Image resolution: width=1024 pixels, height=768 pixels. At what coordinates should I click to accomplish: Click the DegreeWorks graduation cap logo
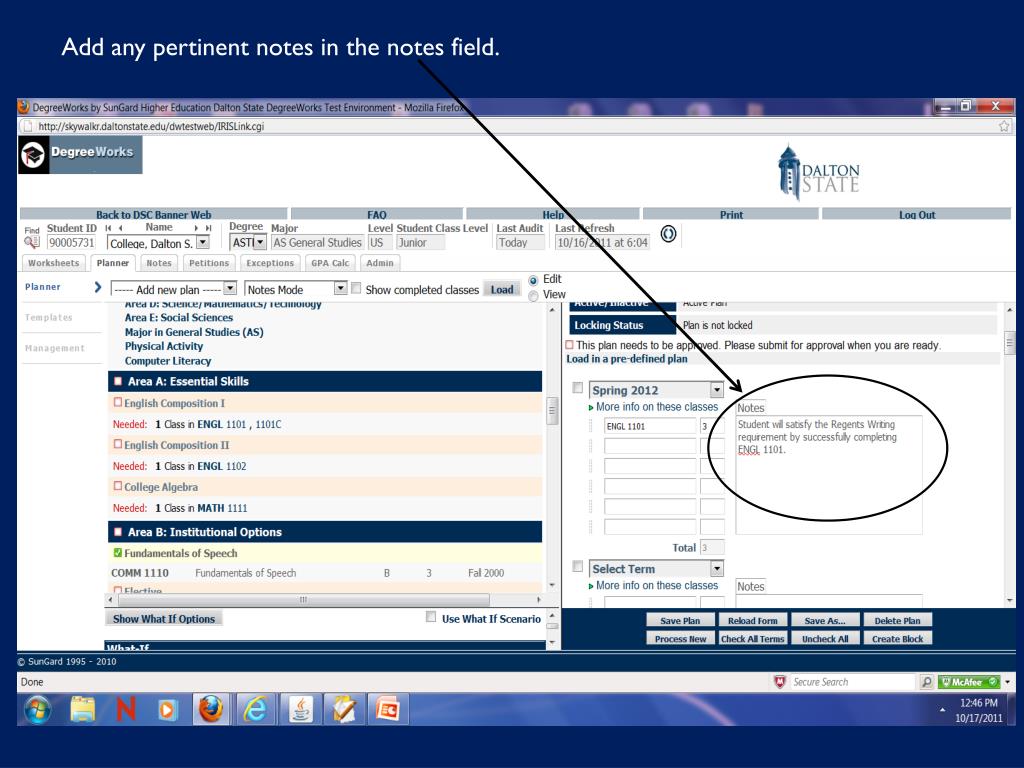coord(33,155)
